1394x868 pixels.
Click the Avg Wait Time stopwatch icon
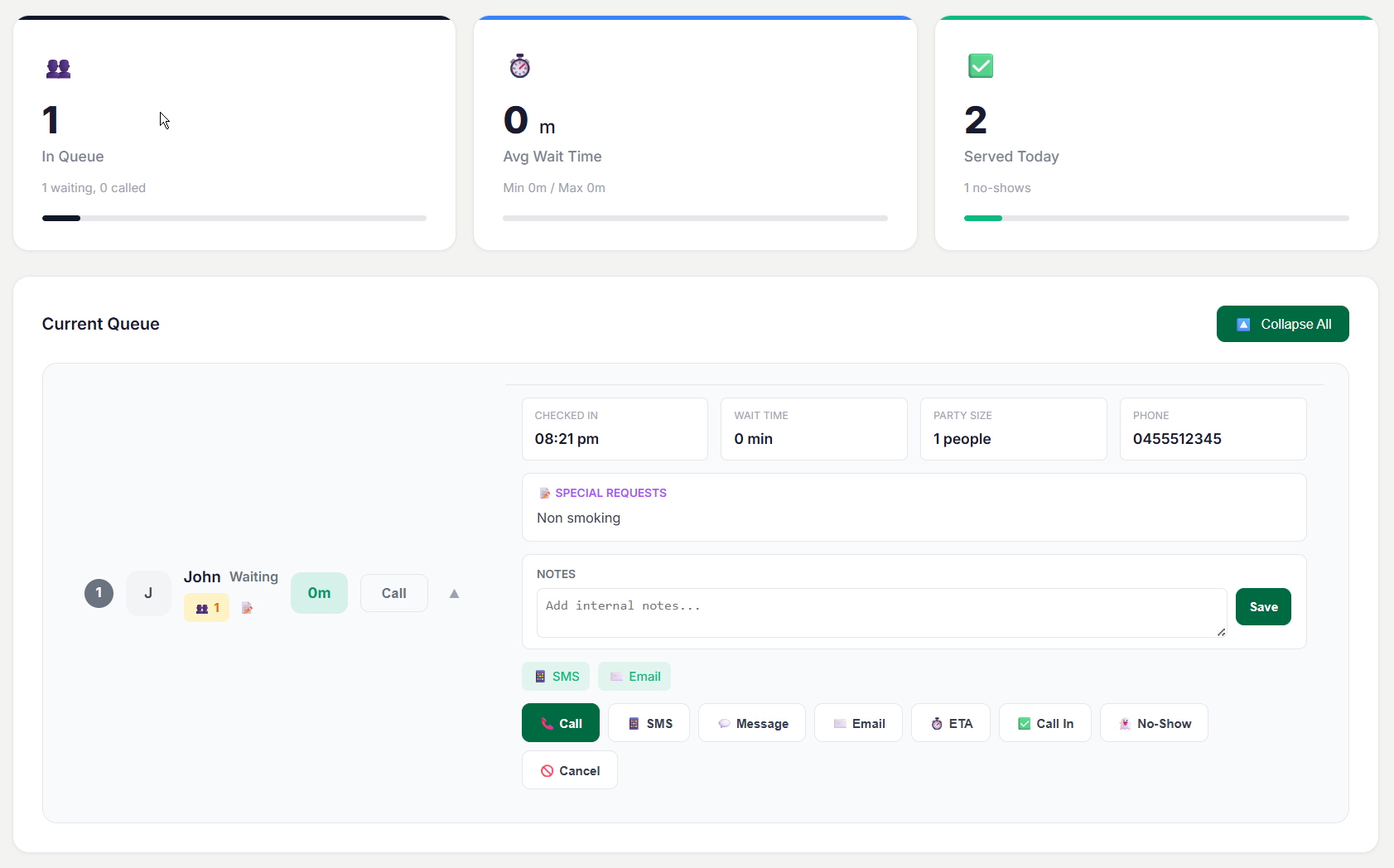tap(519, 65)
